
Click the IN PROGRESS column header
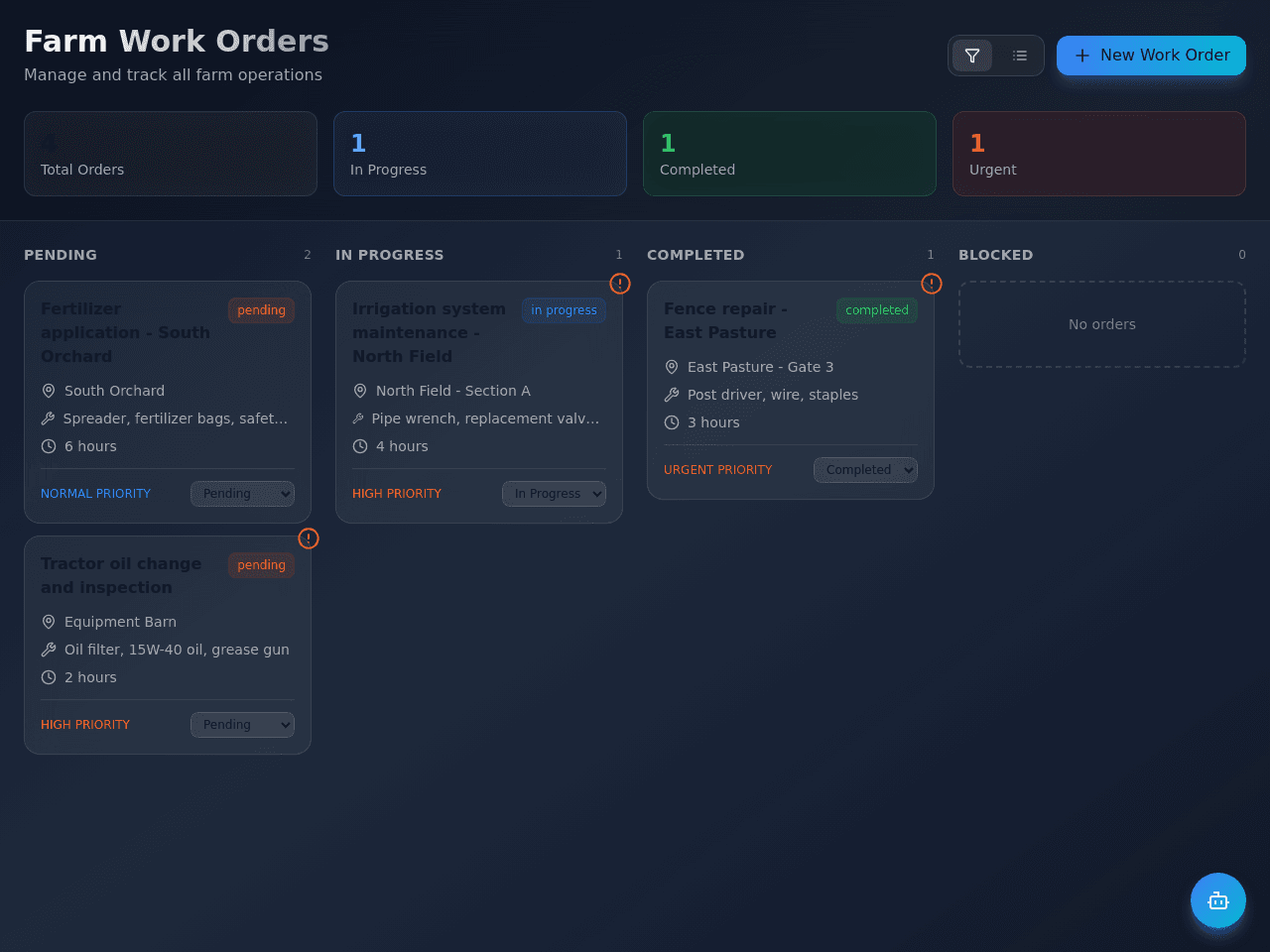tap(389, 255)
